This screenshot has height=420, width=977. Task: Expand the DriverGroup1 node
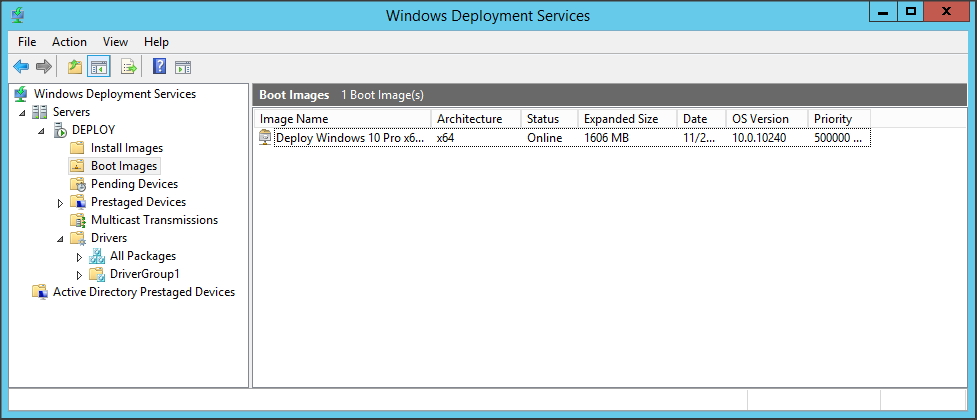(79, 275)
